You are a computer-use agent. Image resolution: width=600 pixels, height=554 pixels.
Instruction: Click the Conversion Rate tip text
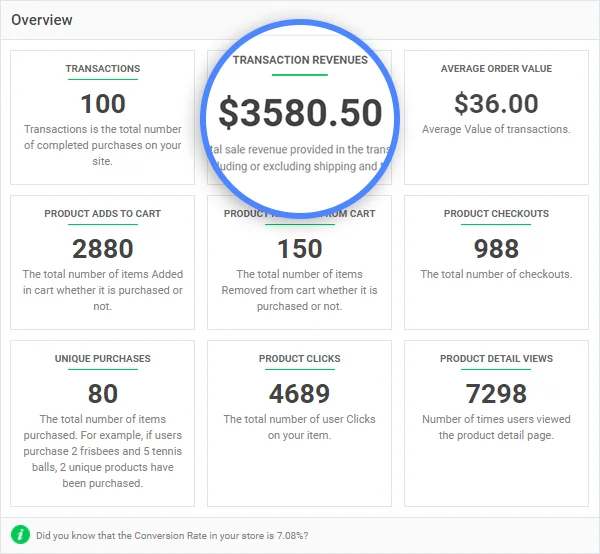(x=172, y=536)
